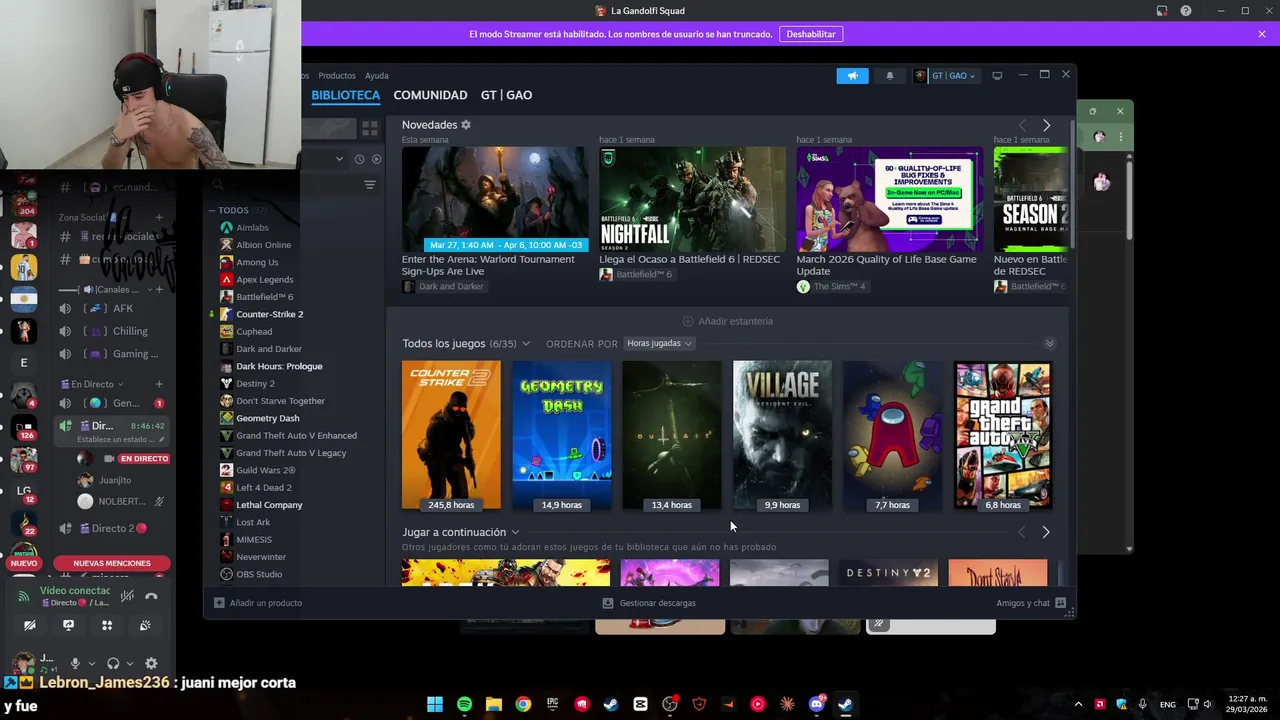1280x720 pixels.
Task: Open Ayuda menu in Steam
Action: 377,76
